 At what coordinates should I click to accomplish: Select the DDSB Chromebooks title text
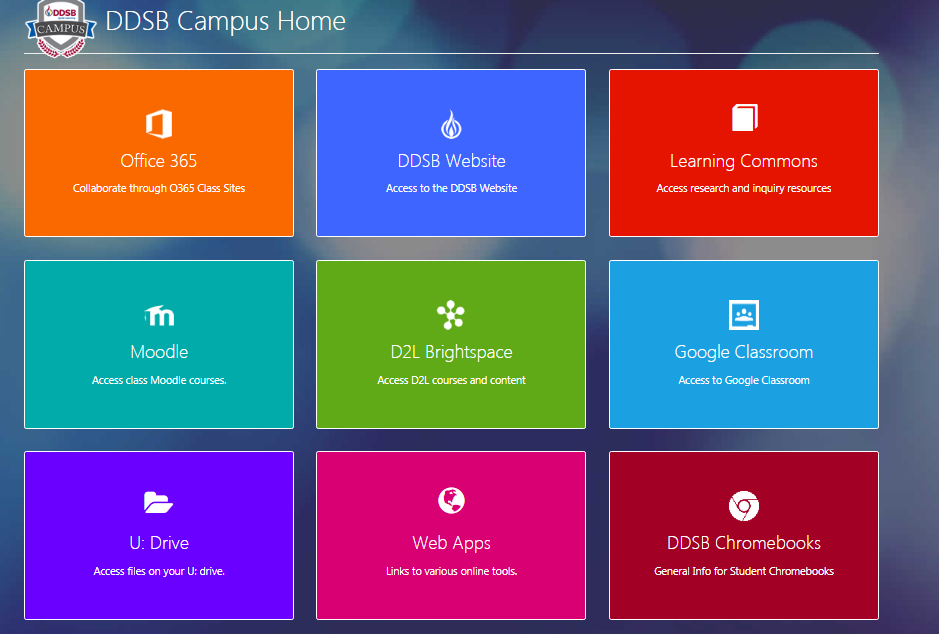(x=744, y=543)
